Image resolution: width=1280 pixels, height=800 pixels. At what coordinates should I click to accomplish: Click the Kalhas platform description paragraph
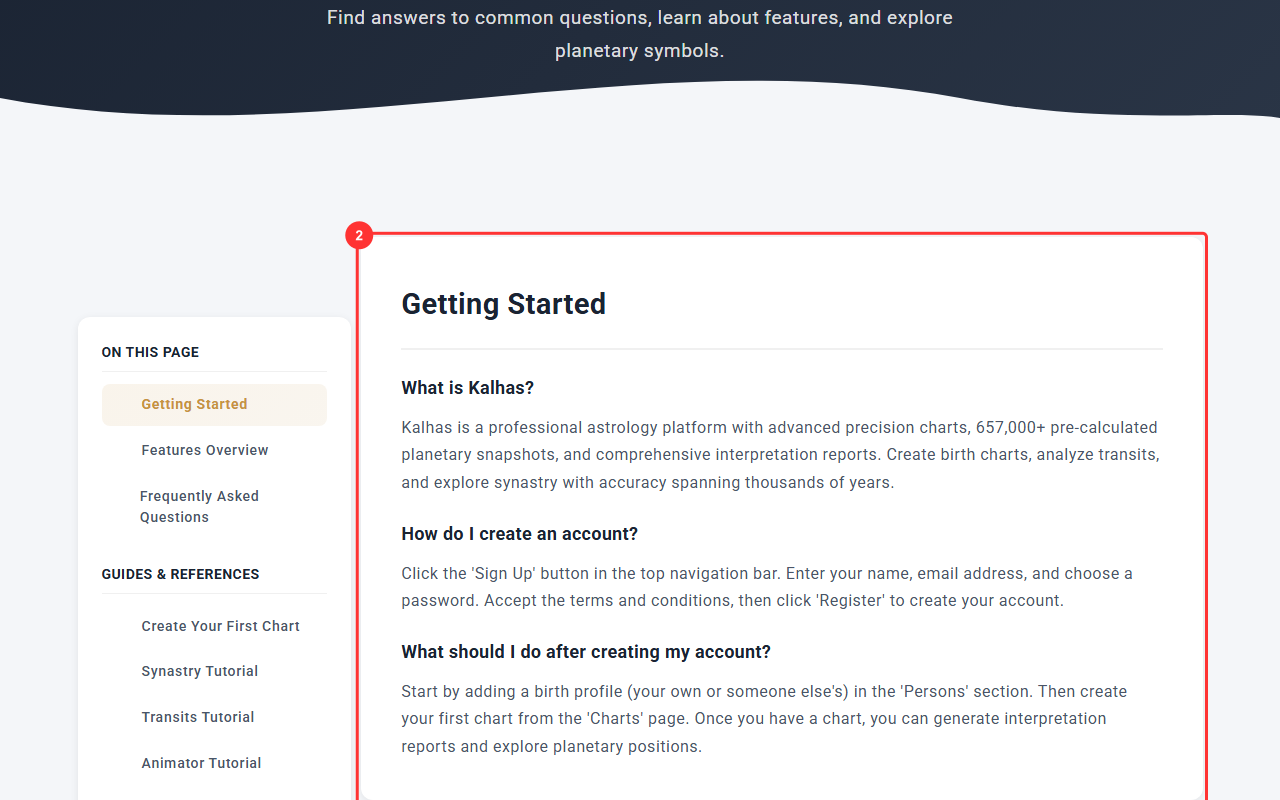pos(780,455)
